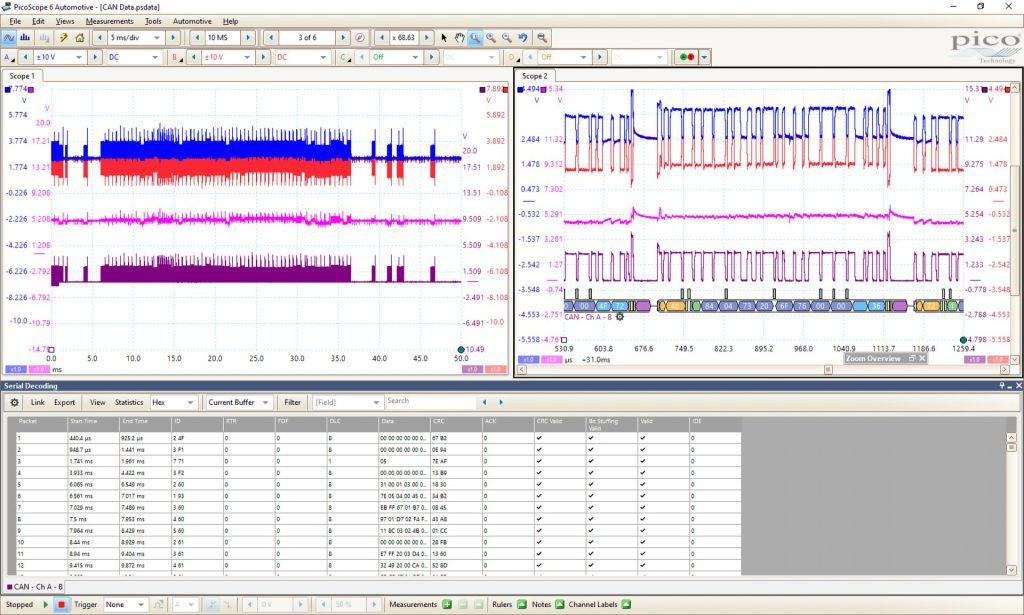This screenshot has height=615, width=1024.
Task: Open the buffer navigator compass icon
Action: (360, 38)
